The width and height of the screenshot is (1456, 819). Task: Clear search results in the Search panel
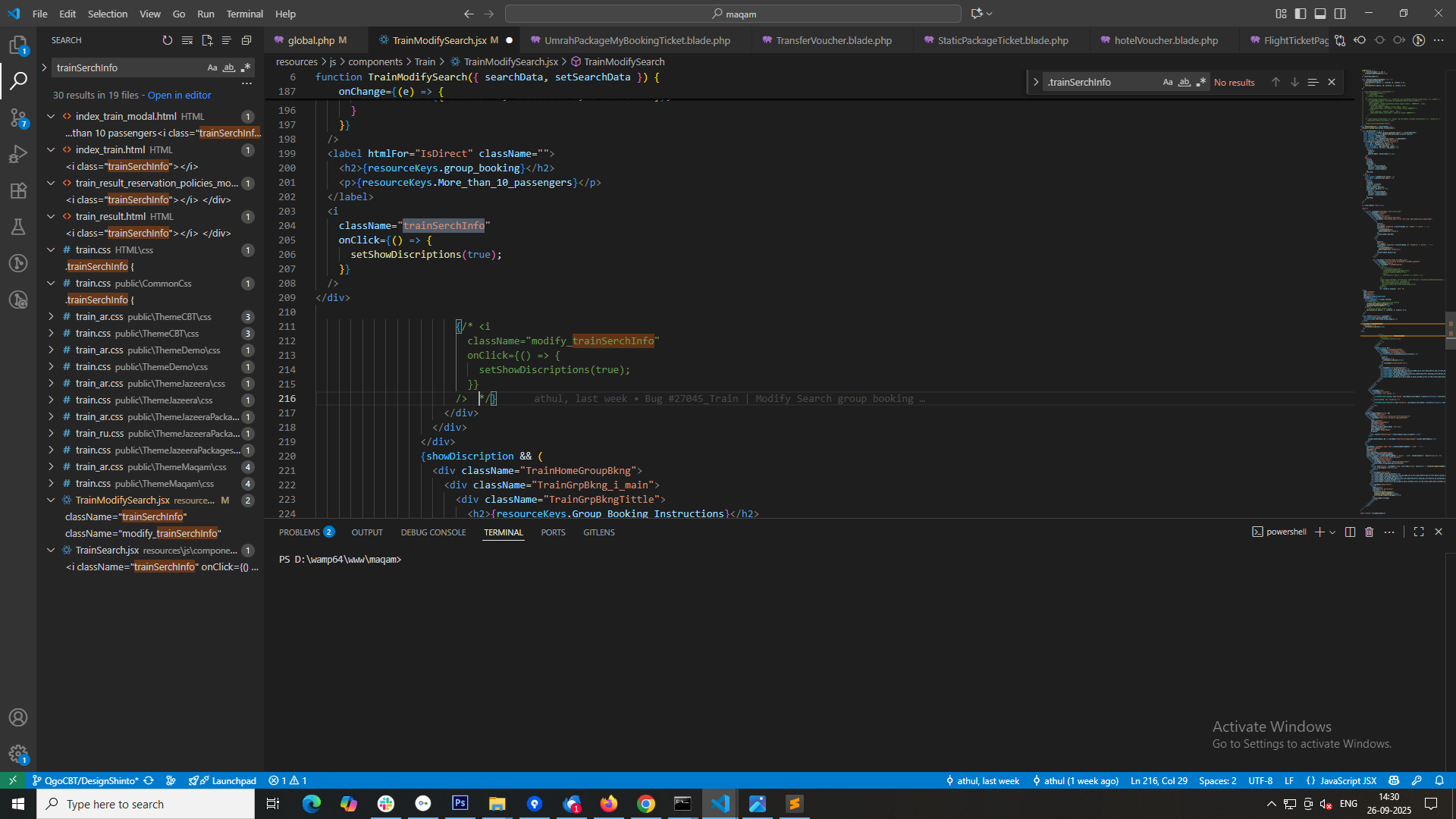tap(187, 40)
